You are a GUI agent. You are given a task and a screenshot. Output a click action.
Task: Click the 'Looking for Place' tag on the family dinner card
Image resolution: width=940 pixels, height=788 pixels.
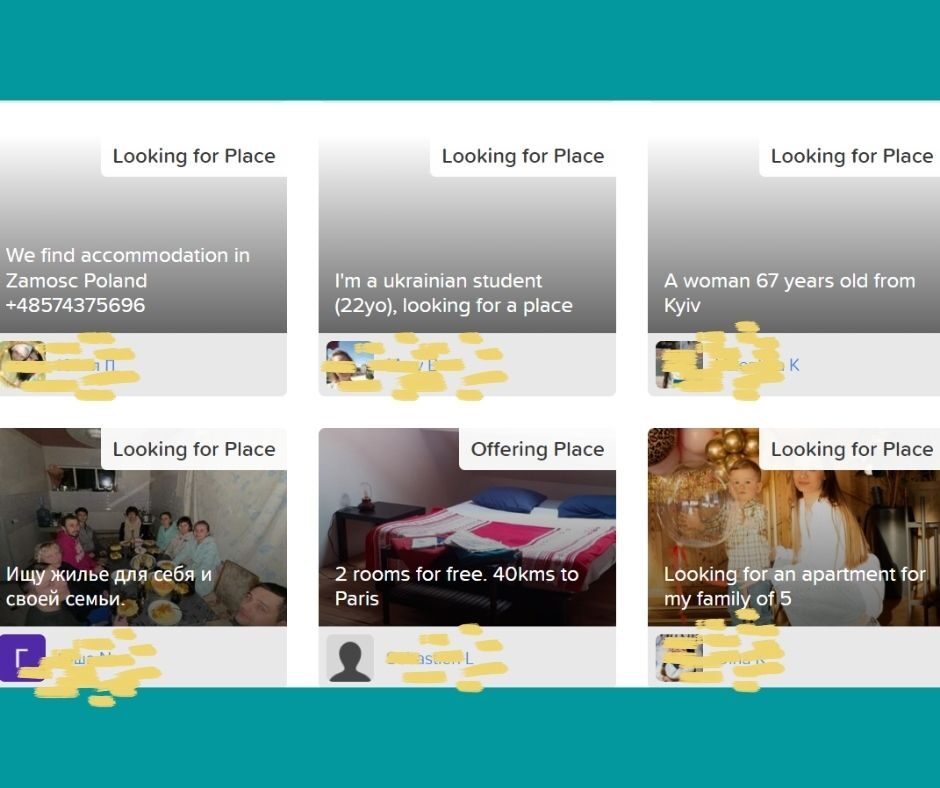pyautogui.click(x=194, y=449)
